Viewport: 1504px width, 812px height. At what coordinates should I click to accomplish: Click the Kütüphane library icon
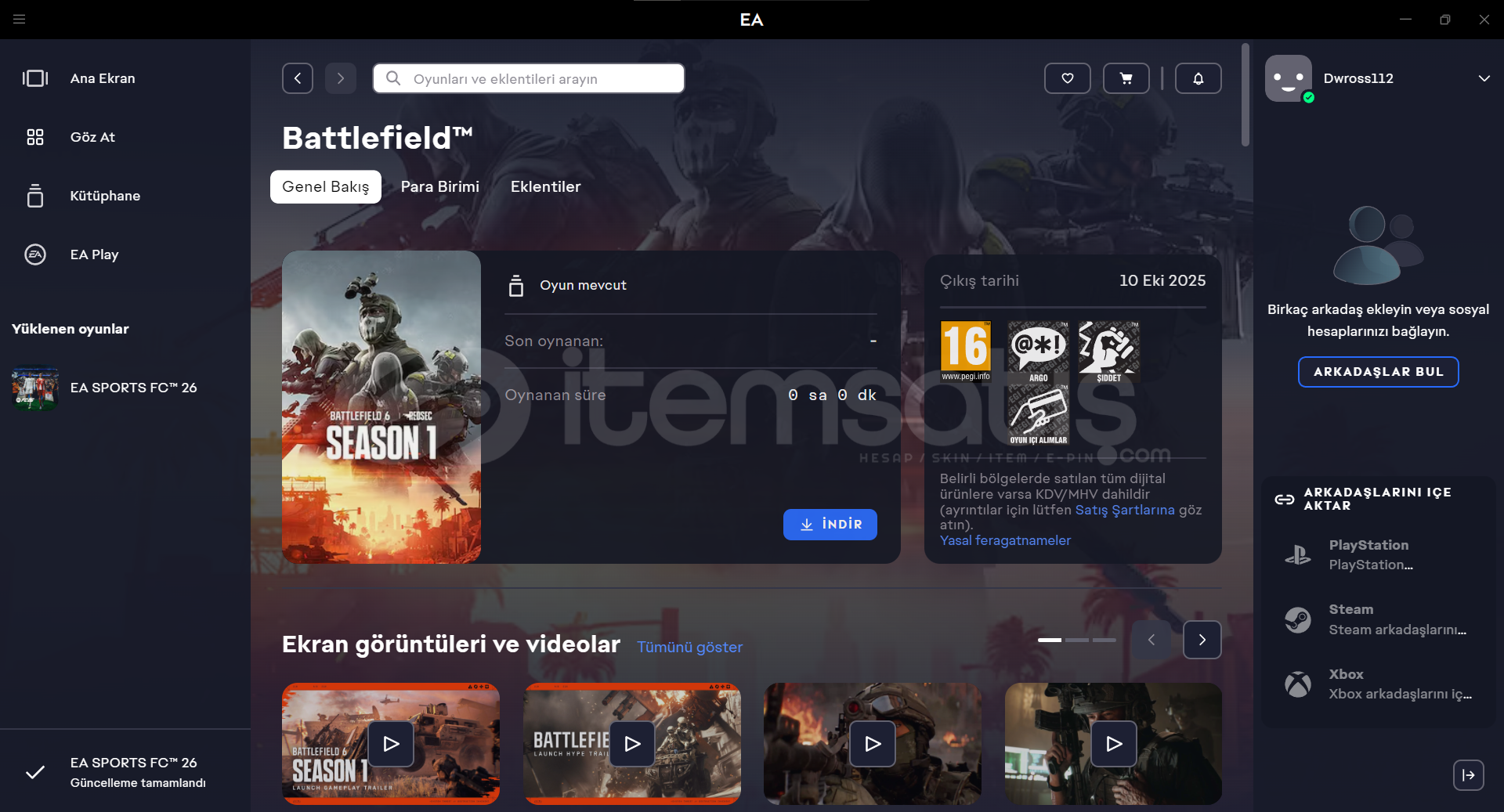[x=35, y=196]
